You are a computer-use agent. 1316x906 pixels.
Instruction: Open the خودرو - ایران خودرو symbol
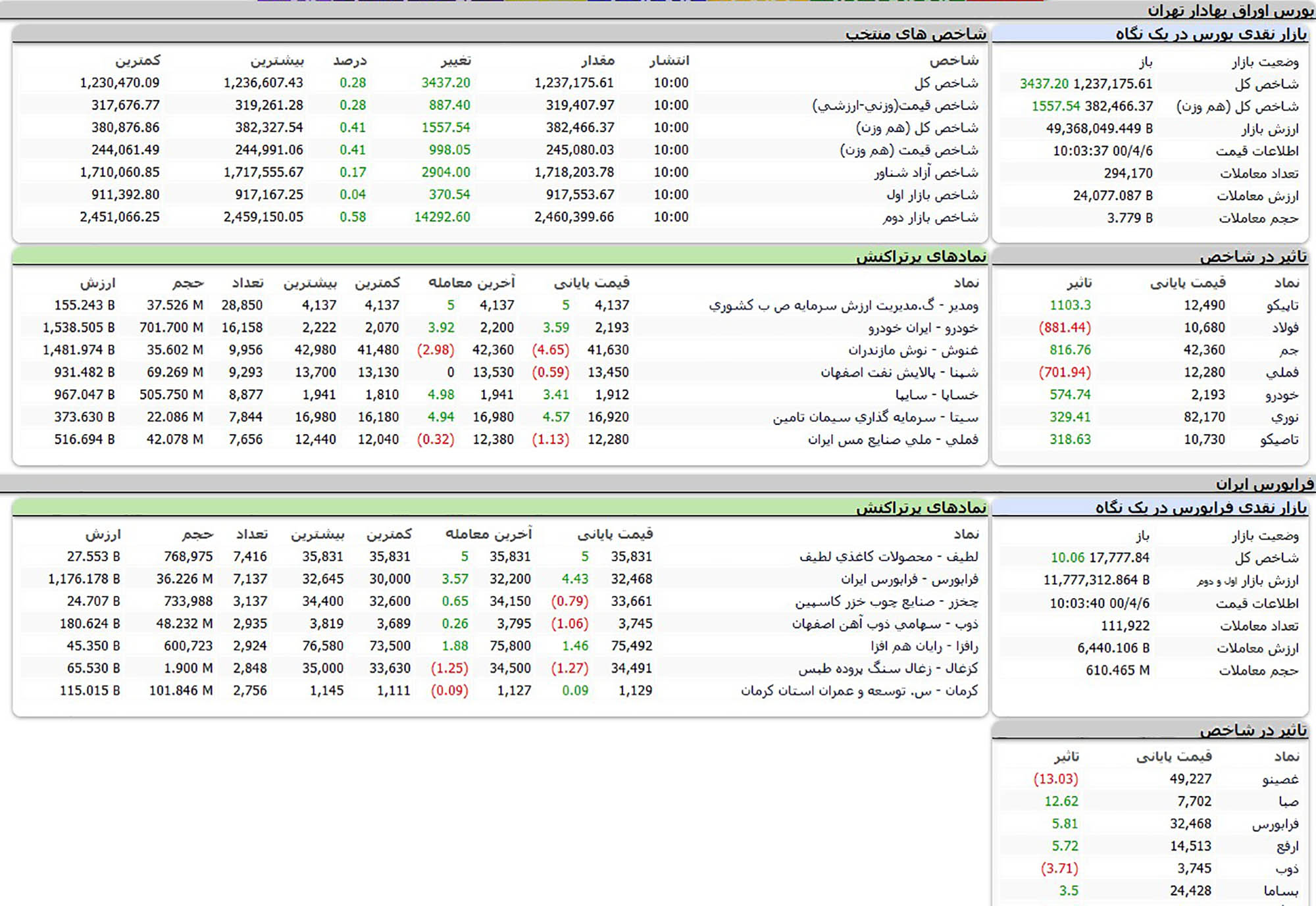point(923,328)
